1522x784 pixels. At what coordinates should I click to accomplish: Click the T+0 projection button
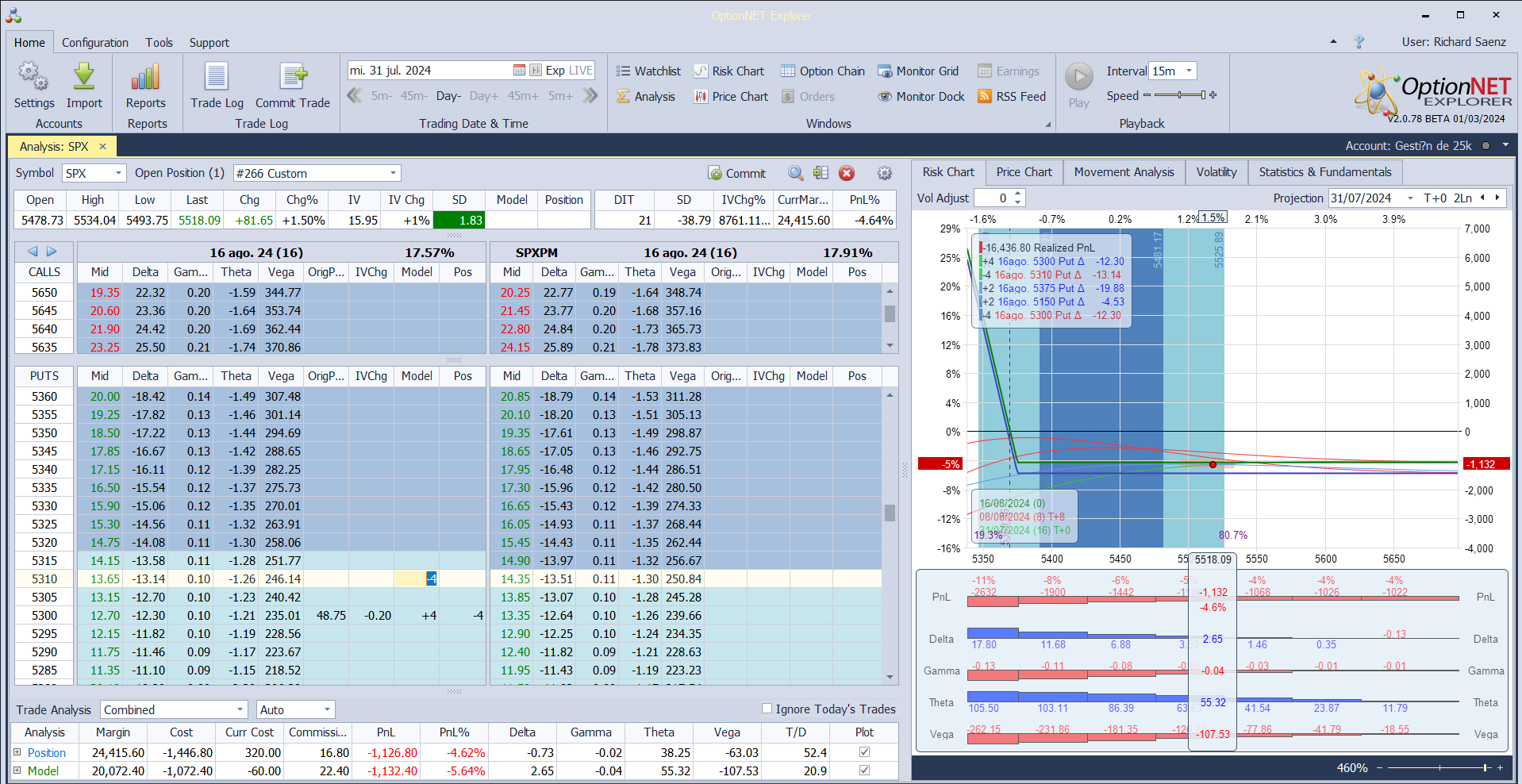tap(1435, 198)
